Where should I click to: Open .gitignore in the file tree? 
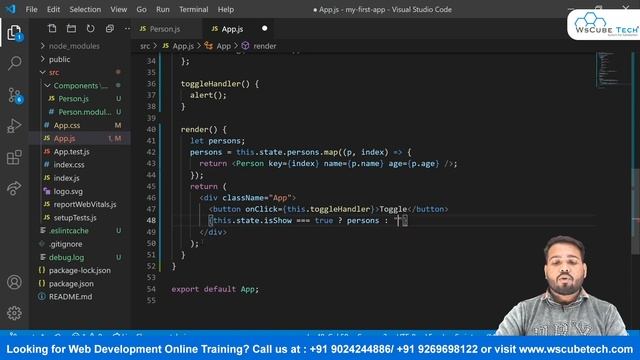[65, 244]
